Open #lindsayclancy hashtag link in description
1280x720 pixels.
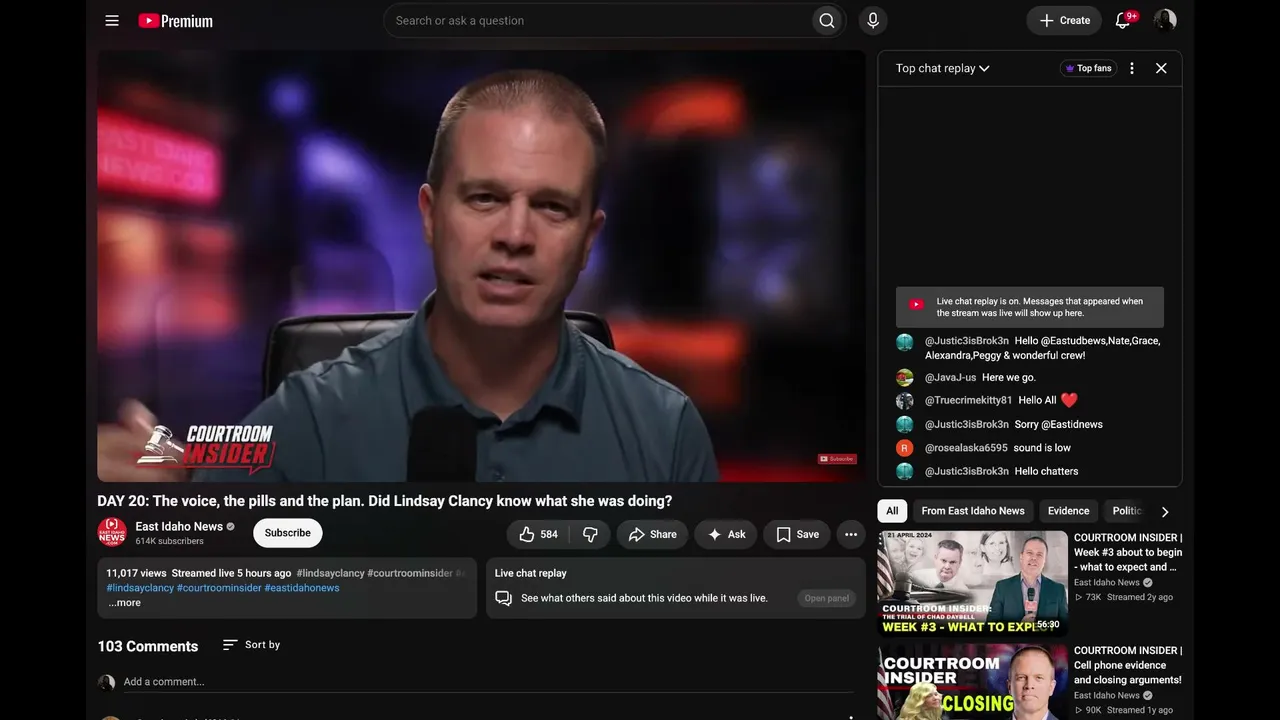[140, 588]
